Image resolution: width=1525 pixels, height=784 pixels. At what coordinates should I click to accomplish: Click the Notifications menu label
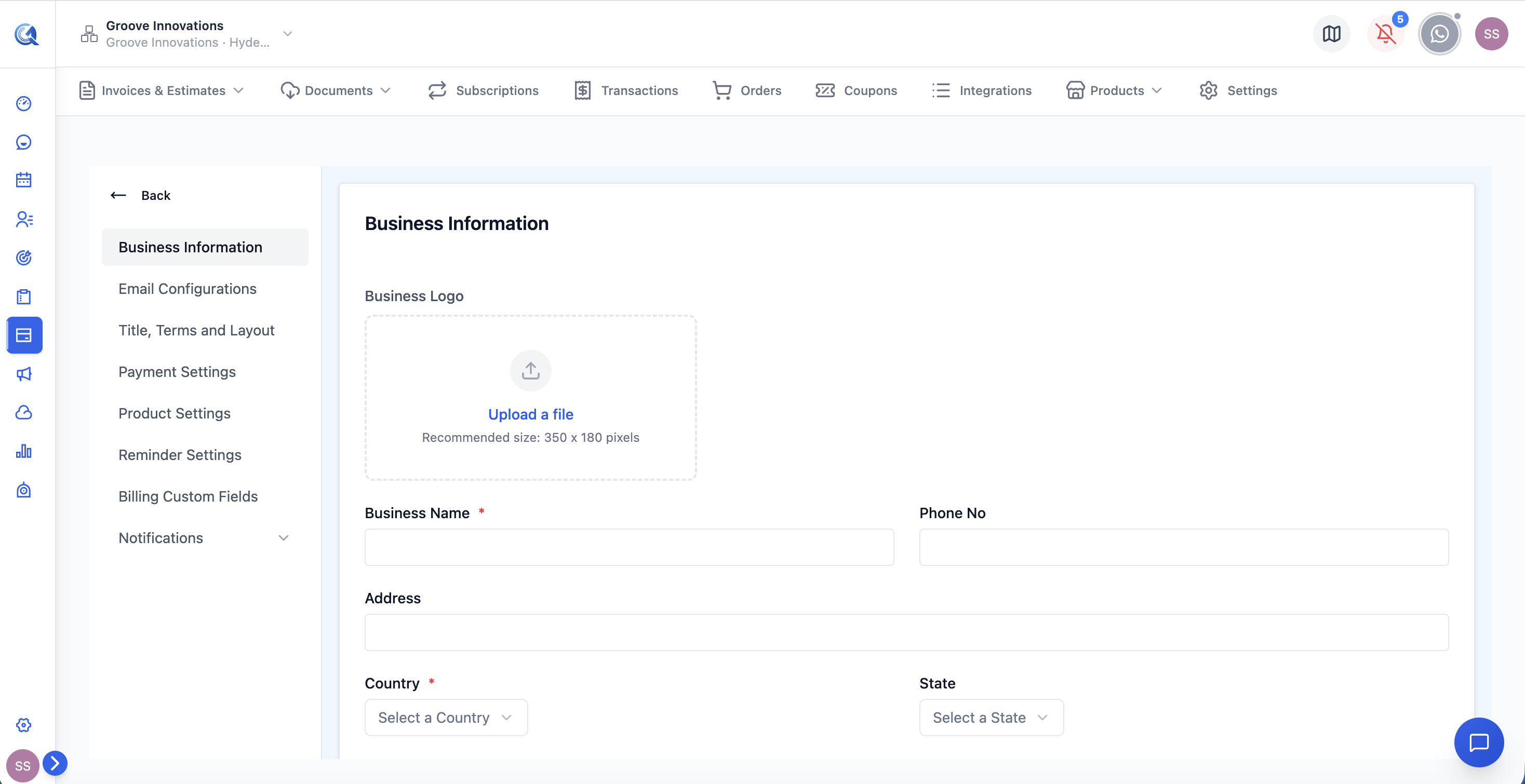click(160, 538)
